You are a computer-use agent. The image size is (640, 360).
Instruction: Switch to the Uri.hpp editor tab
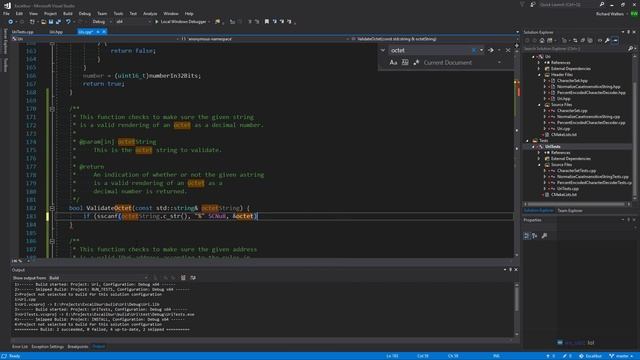coord(56,32)
